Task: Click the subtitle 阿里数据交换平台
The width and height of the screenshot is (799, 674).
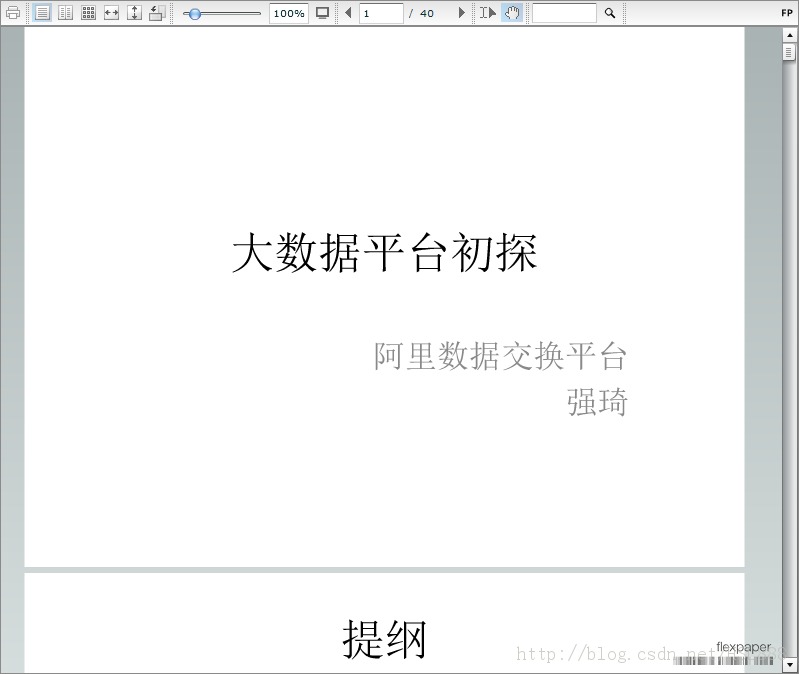Action: click(x=500, y=356)
